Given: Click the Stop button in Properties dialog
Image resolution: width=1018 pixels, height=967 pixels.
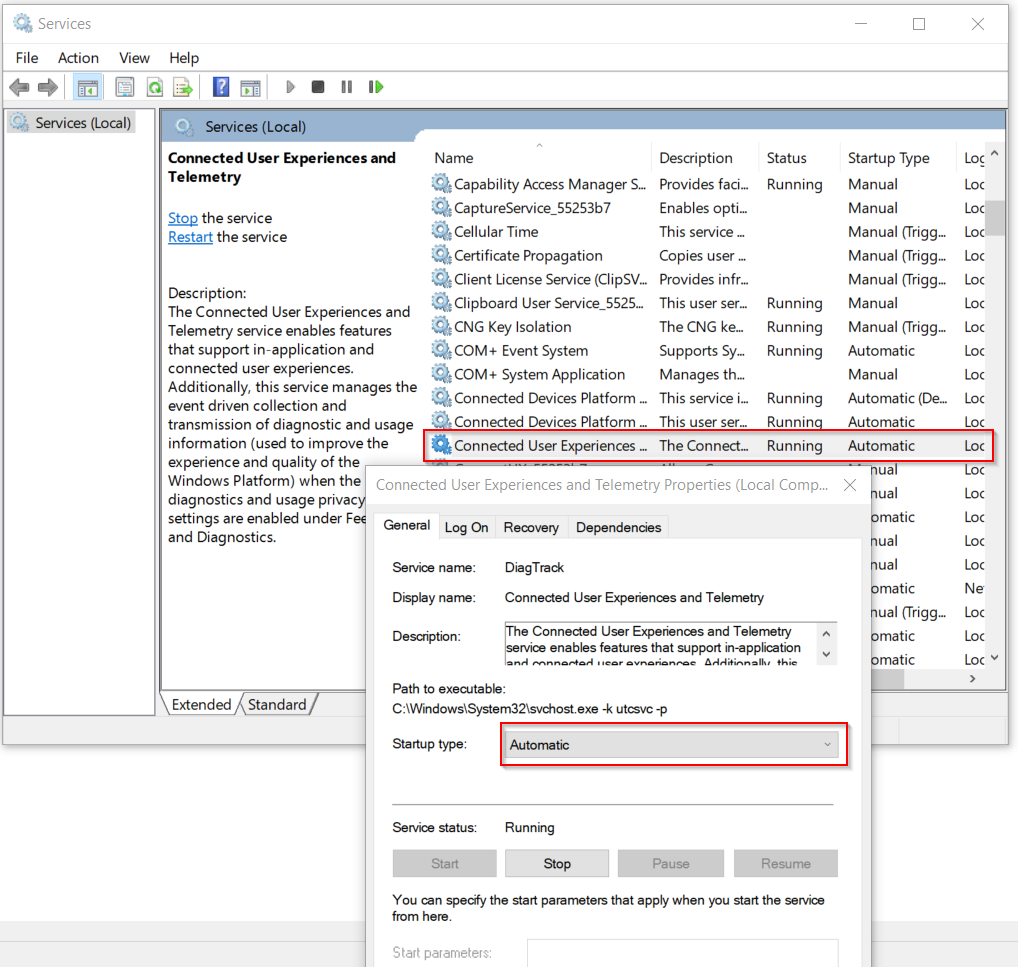Looking at the screenshot, I should coord(557,864).
